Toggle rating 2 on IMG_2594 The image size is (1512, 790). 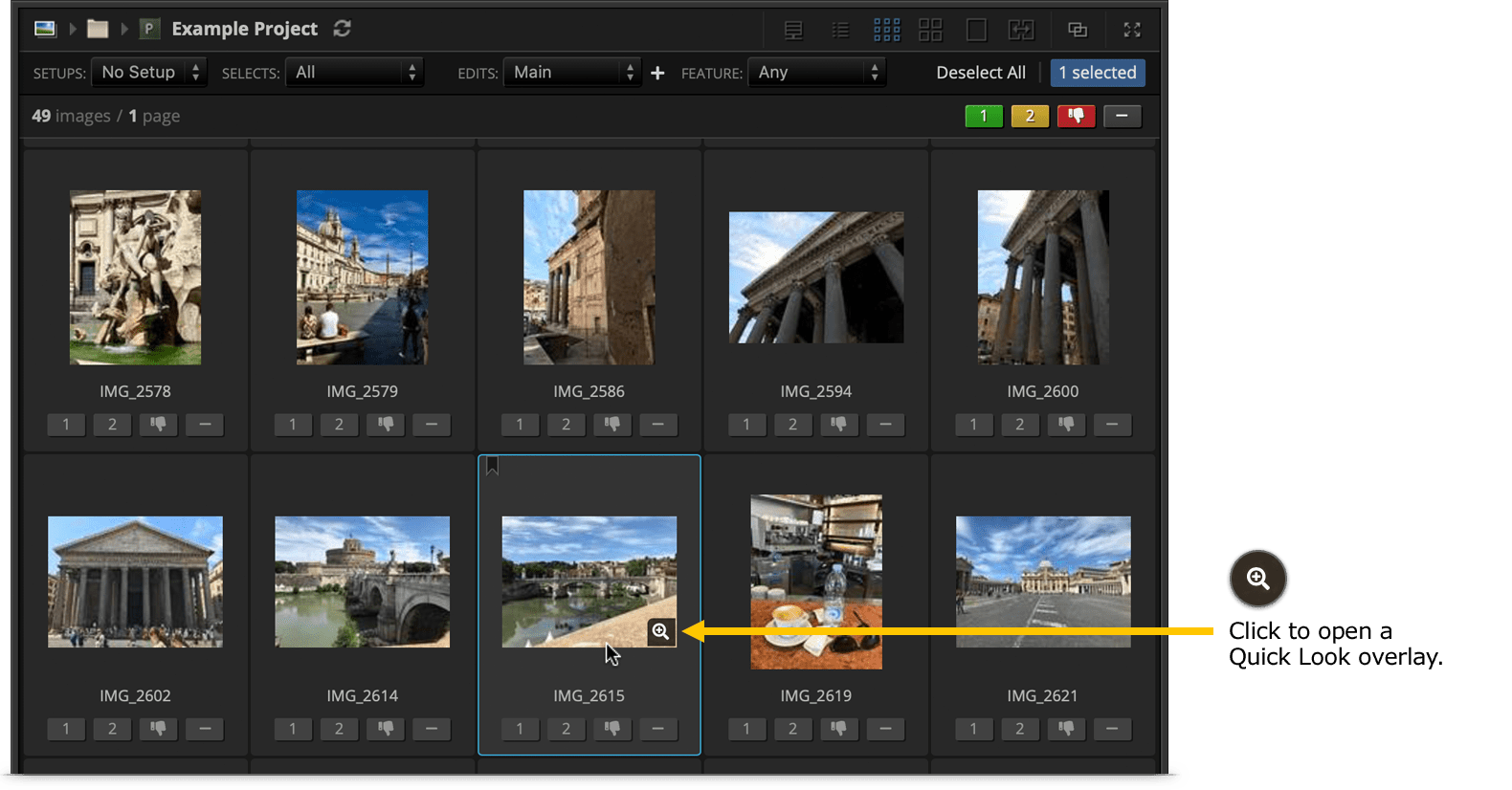pos(792,424)
